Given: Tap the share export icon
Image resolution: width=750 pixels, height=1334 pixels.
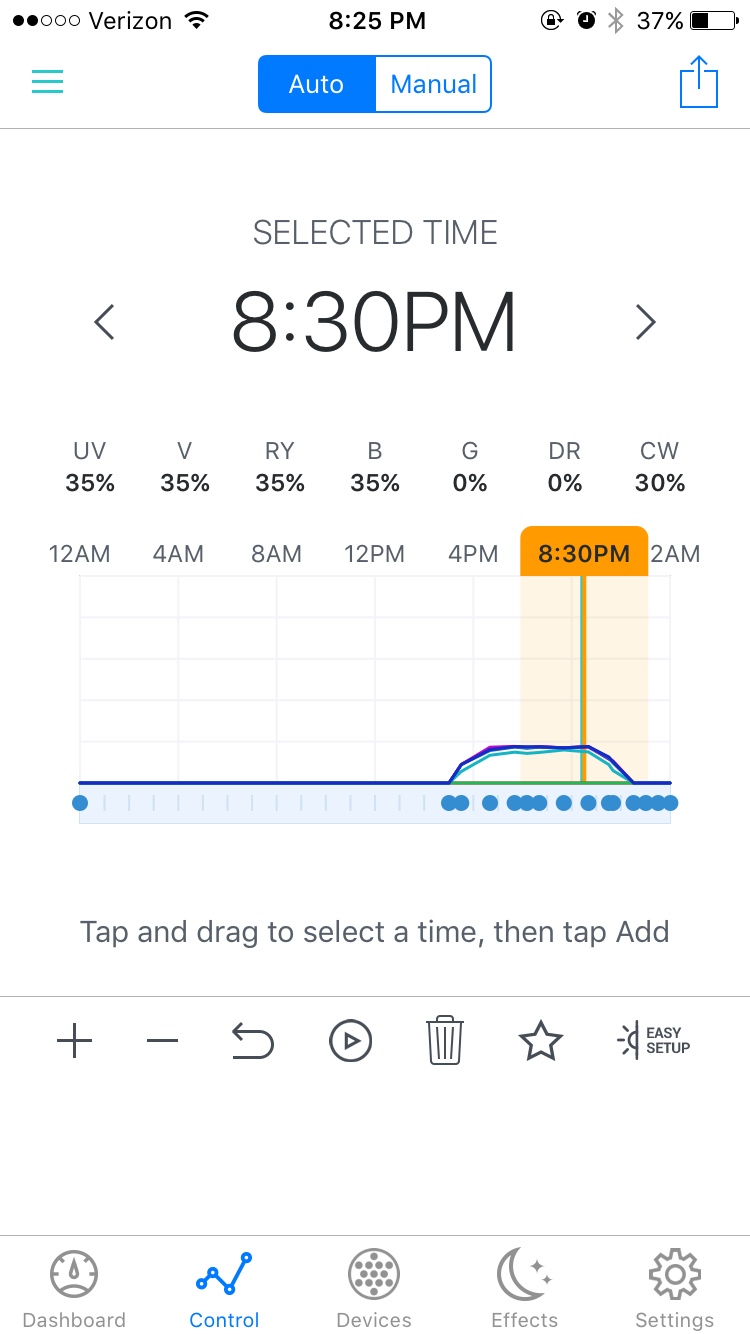Looking at the screenshot, I should [x=699, y=82].
